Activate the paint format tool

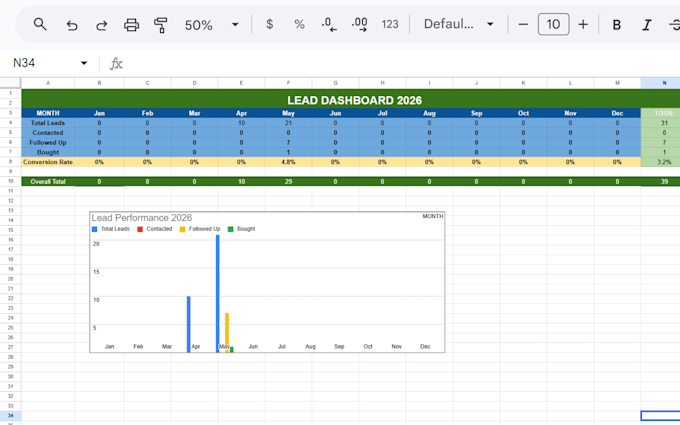point(161,25)
